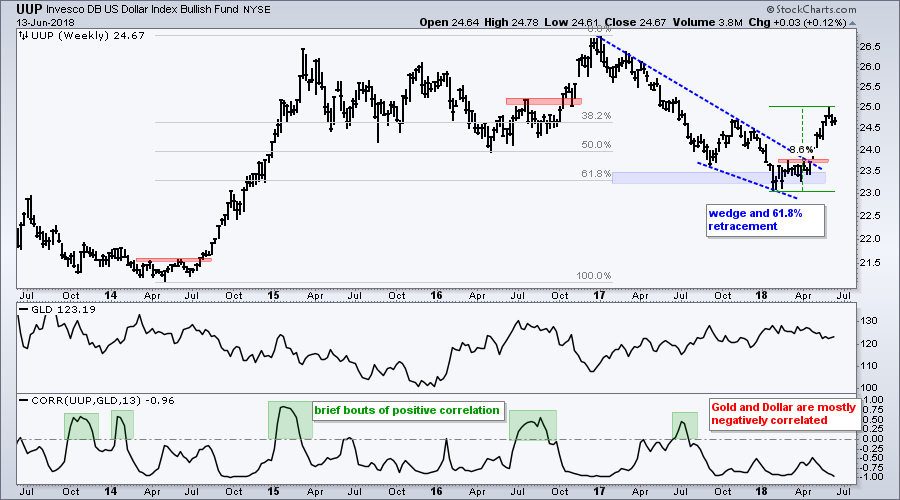
Task: Click the -1.00 correlation axis label
Action: pos(871,477)
